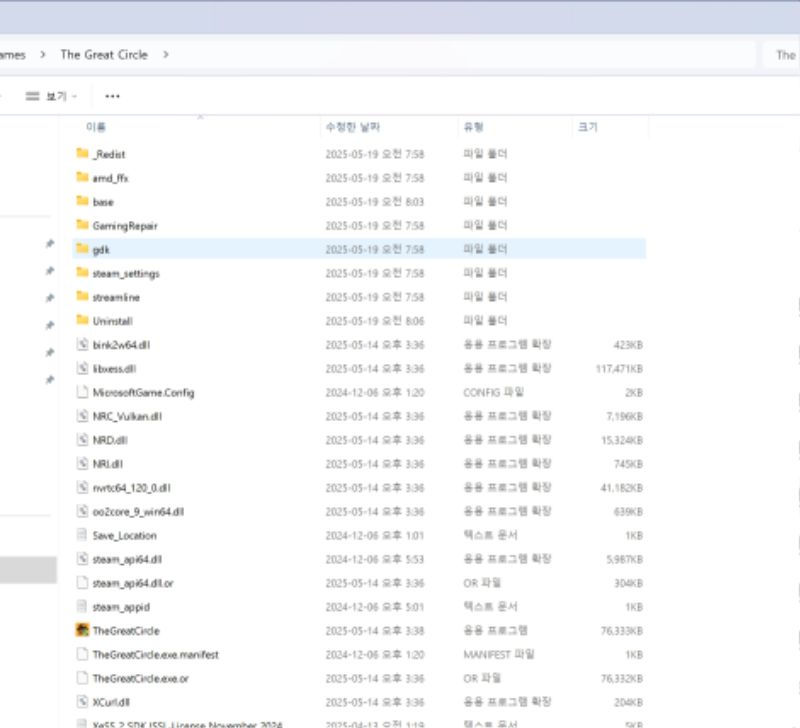This screenshot has width=800, height=728.
Task: Select the steam_appid text document icon
Action: tap(82, 607)
